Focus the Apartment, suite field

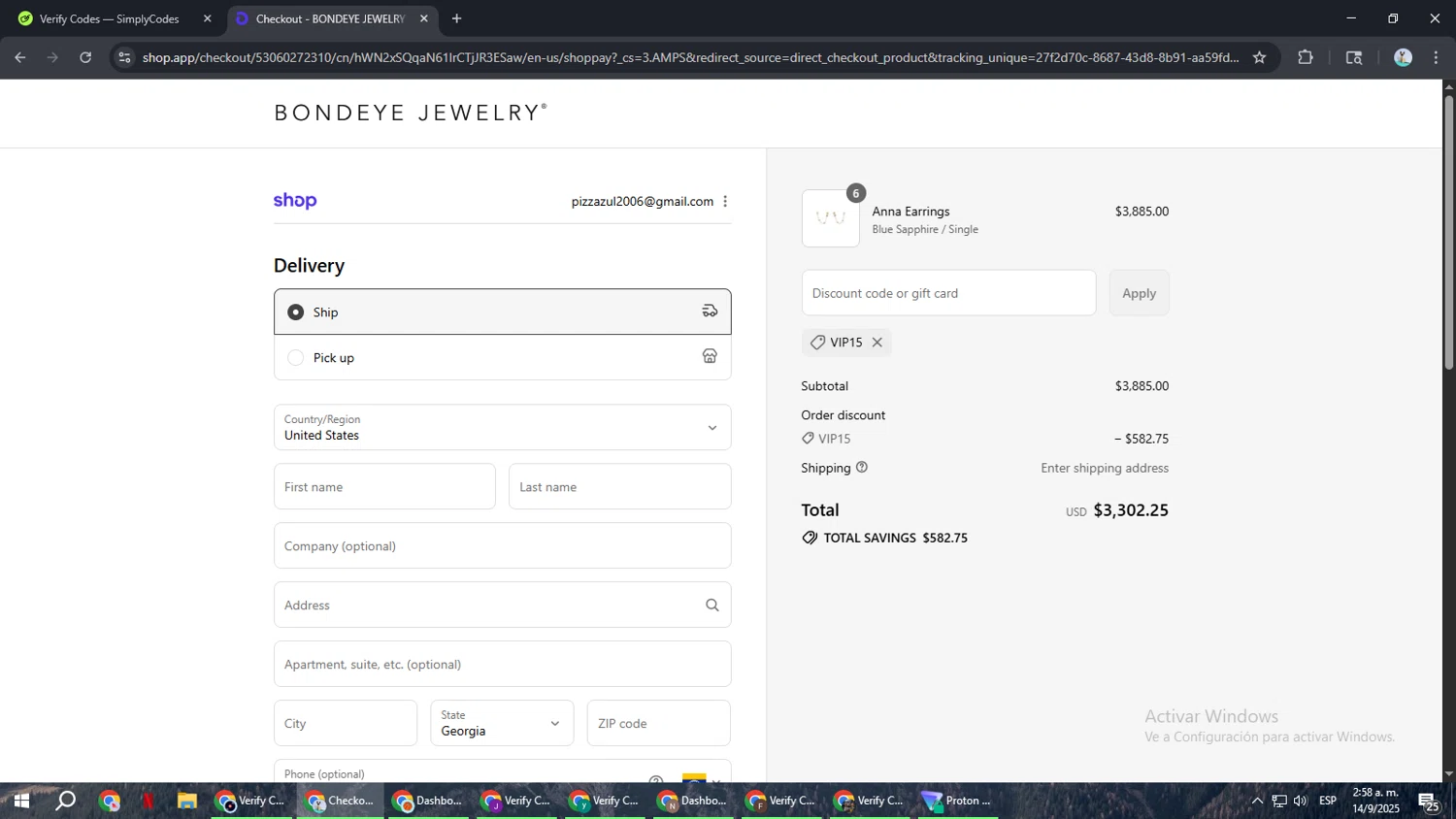pos(502,664)
